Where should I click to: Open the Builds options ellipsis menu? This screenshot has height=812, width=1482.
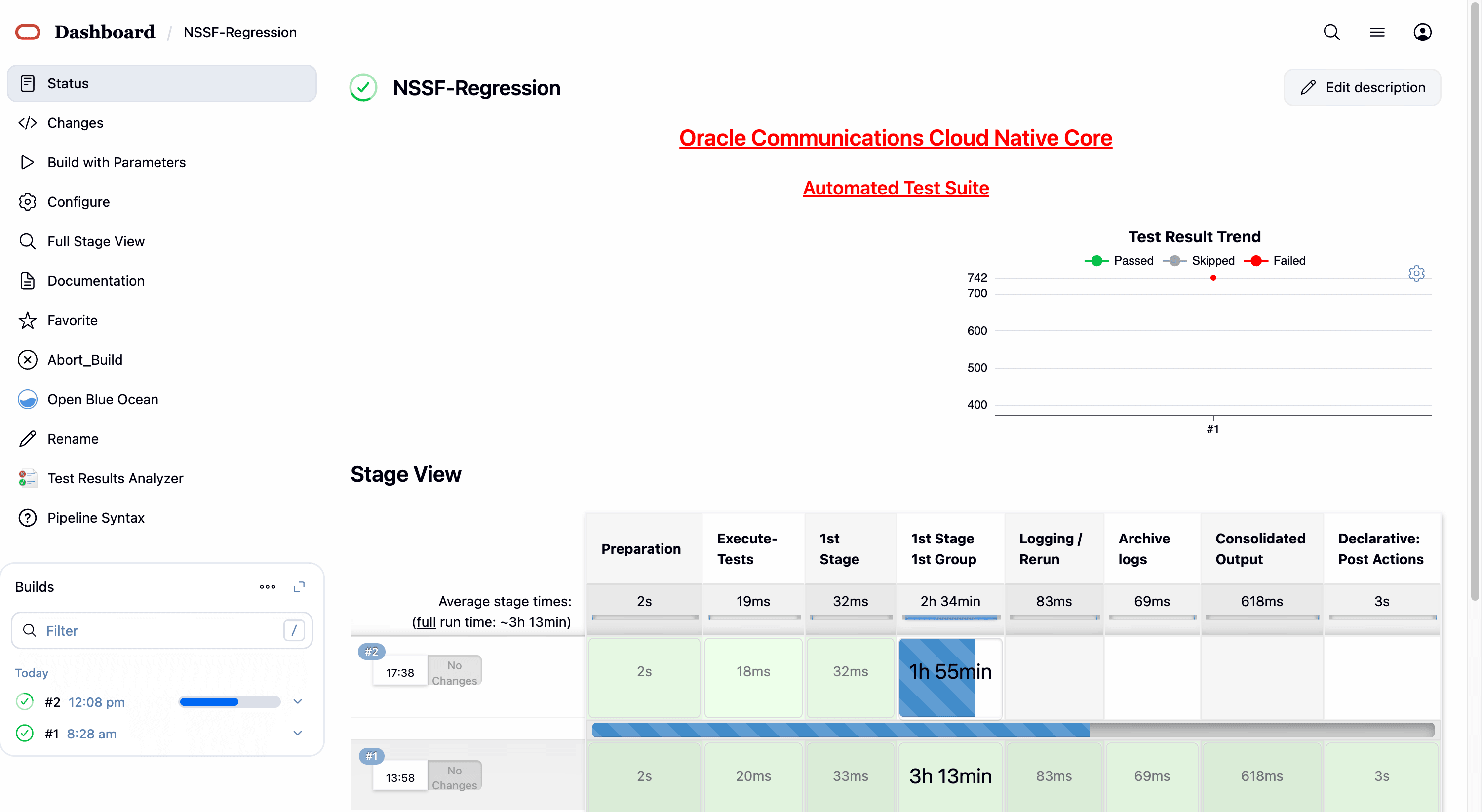267,586
